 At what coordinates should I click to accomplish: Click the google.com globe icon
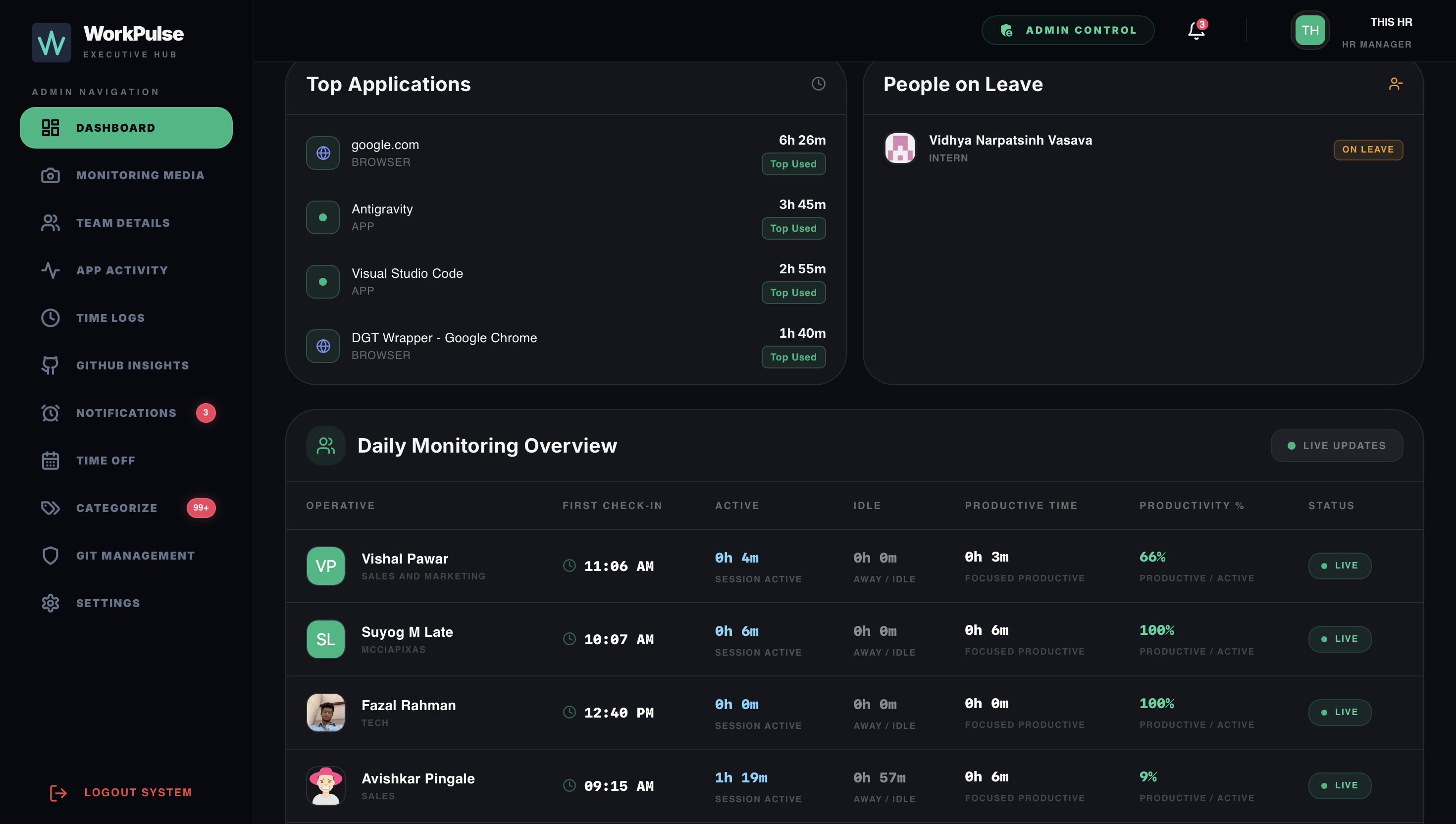[323, 153]
